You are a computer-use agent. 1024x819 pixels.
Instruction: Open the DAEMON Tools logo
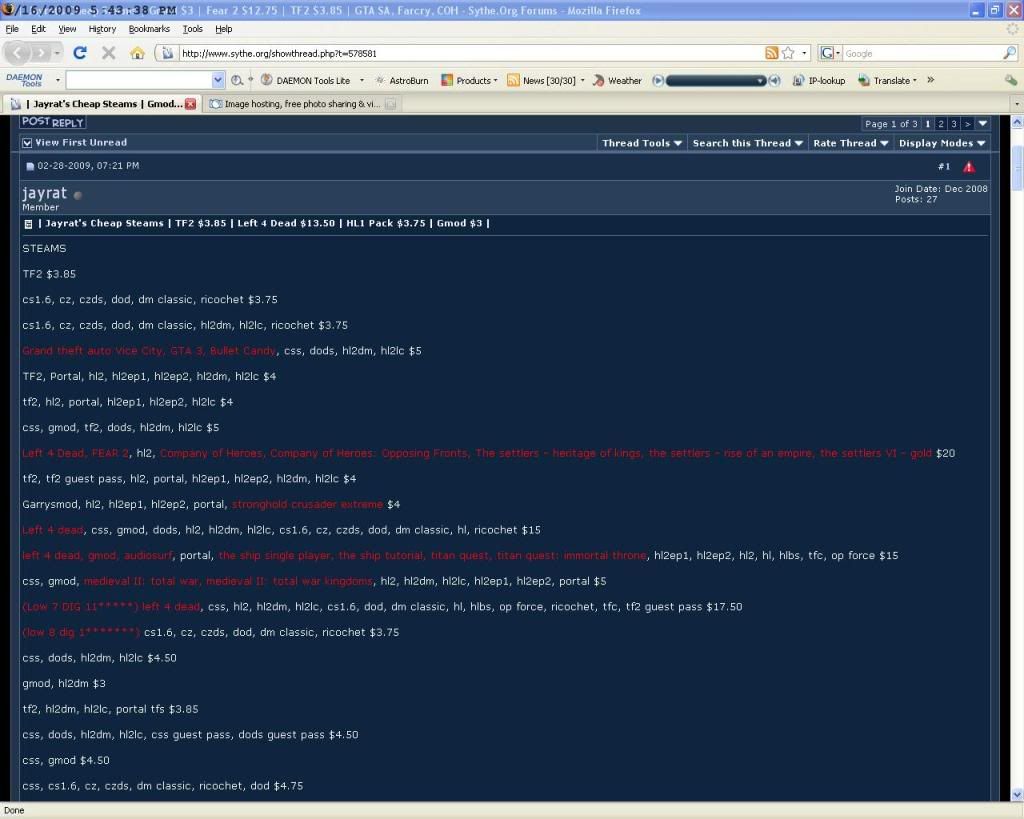coord(24,80)
